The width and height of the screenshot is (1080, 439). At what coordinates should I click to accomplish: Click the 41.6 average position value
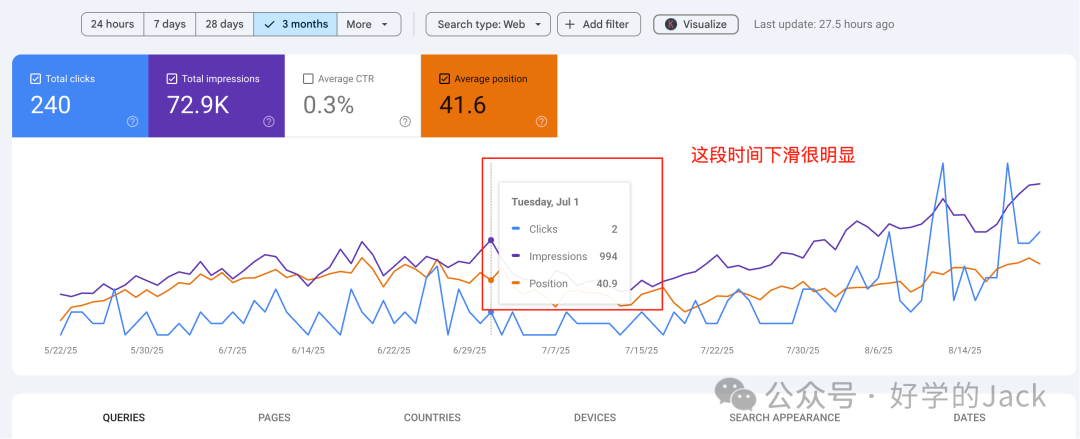point(463,105)
